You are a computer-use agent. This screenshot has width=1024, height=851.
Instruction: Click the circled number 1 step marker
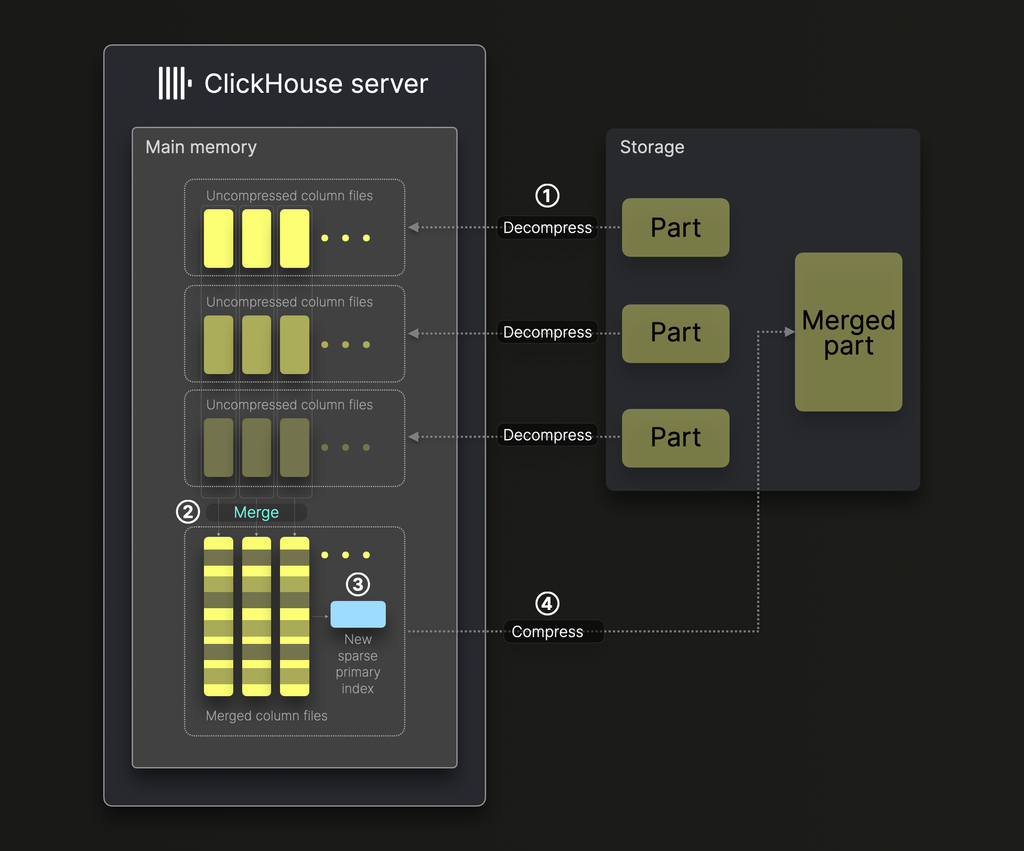(x=547, y=196)
